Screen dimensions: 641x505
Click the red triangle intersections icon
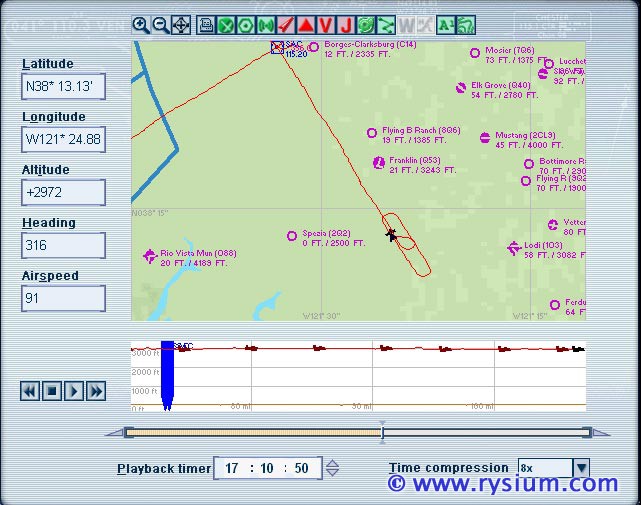[306, 25]
